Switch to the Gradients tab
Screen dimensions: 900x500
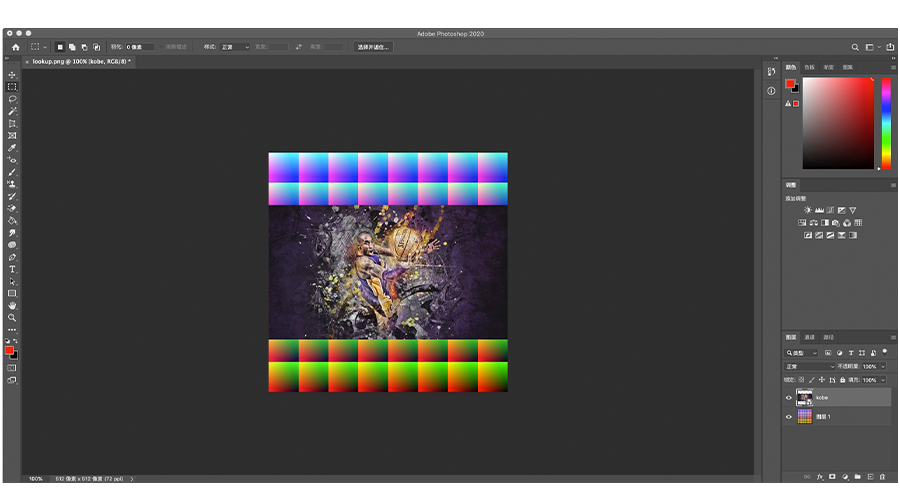coord(828,67)
